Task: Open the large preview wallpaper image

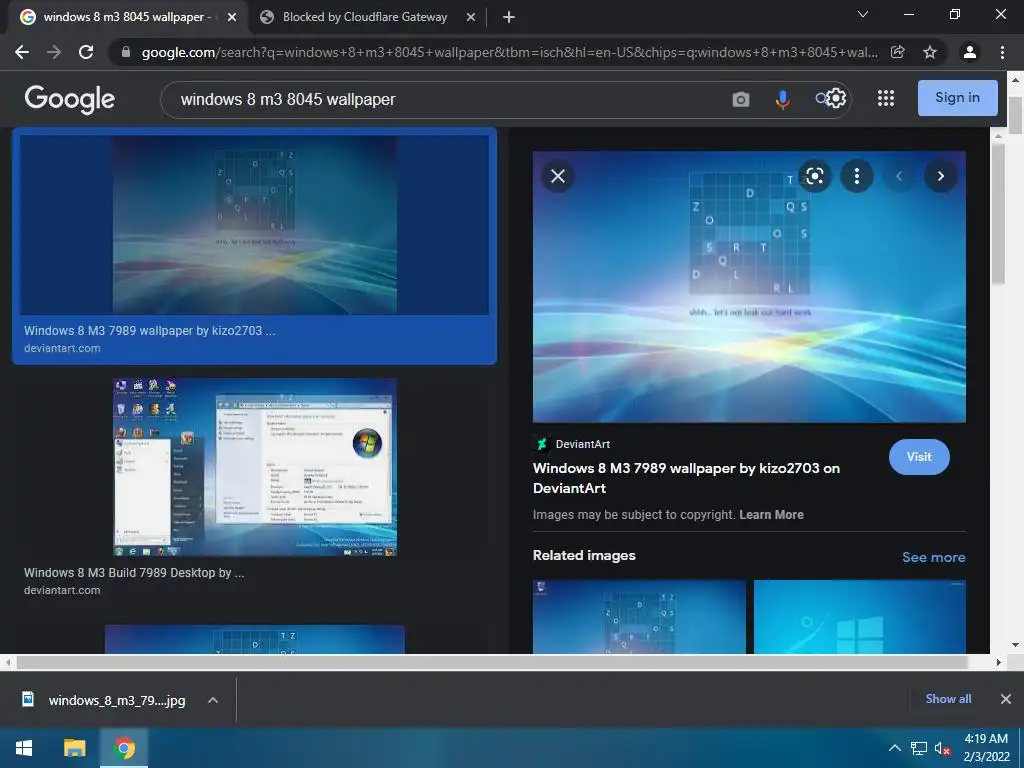Action: (x=749, y=287)
